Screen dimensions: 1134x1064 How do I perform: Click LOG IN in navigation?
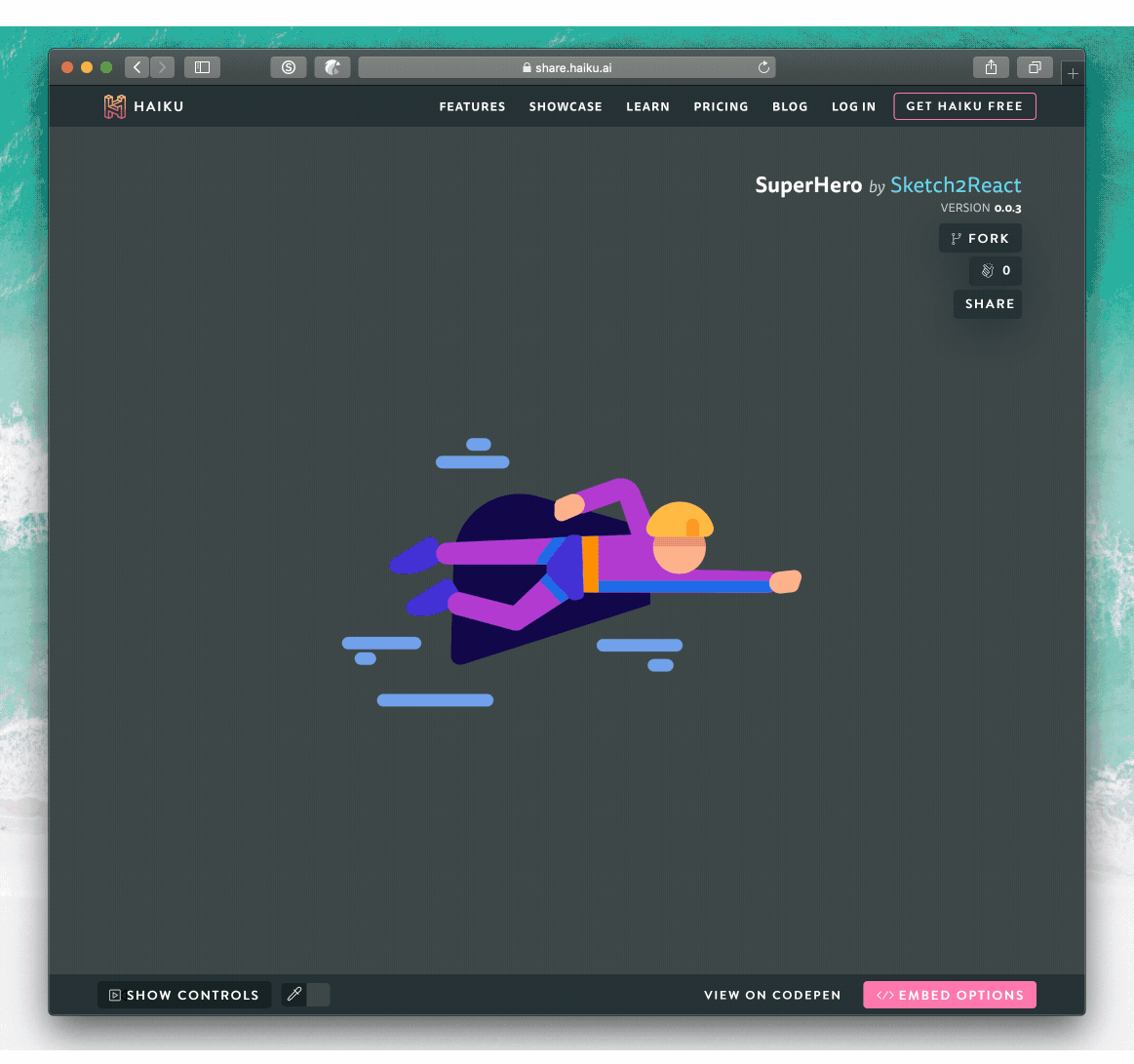[x=853, y=106]
